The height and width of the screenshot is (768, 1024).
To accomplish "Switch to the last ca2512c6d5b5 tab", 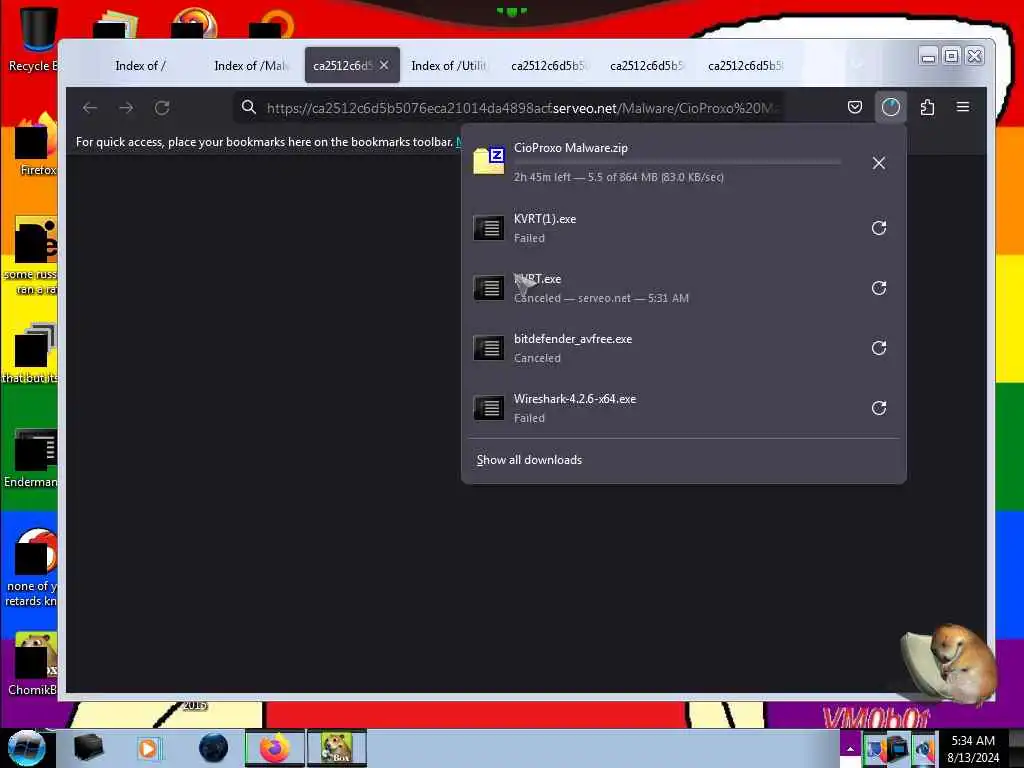I will tap(746, 65).
